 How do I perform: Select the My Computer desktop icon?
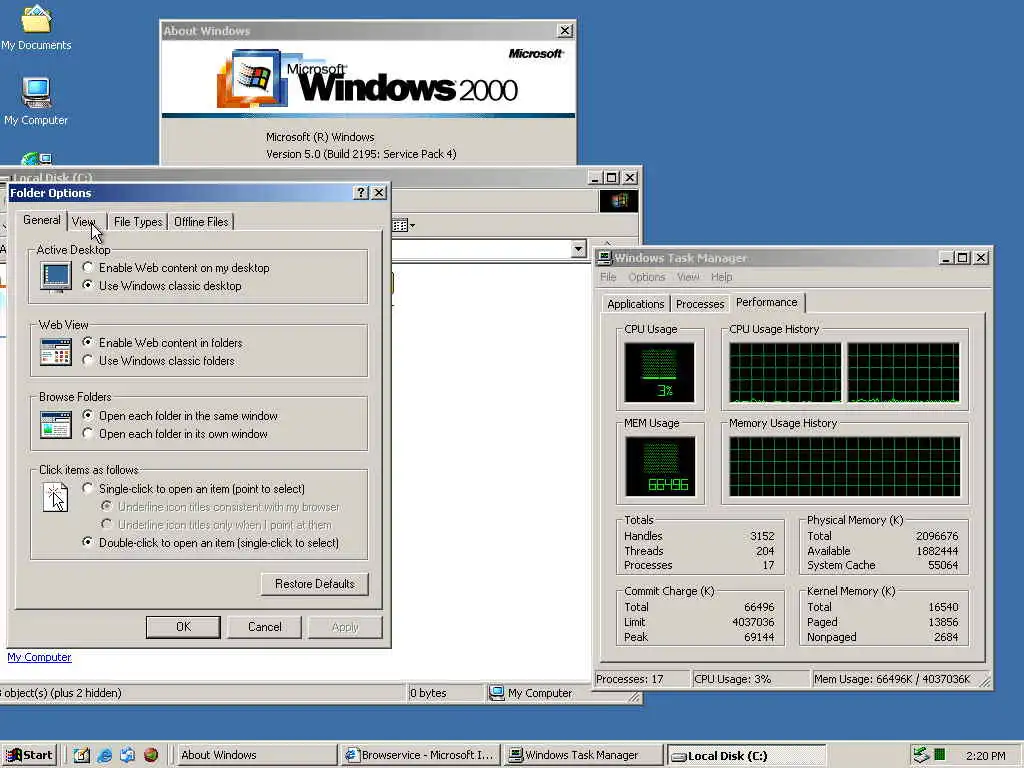36,101
